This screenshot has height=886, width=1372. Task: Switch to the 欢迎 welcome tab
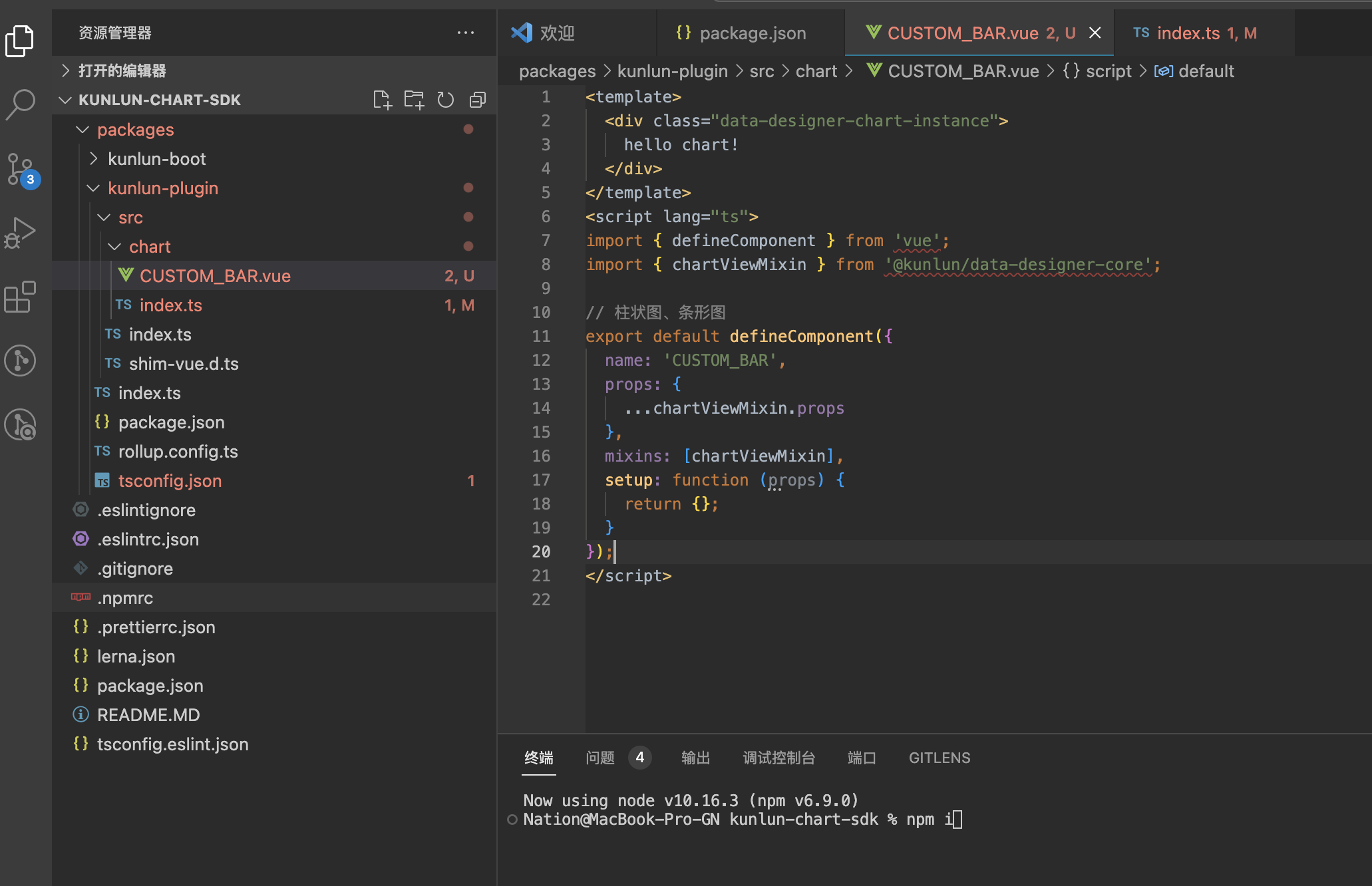click(578, 33)
